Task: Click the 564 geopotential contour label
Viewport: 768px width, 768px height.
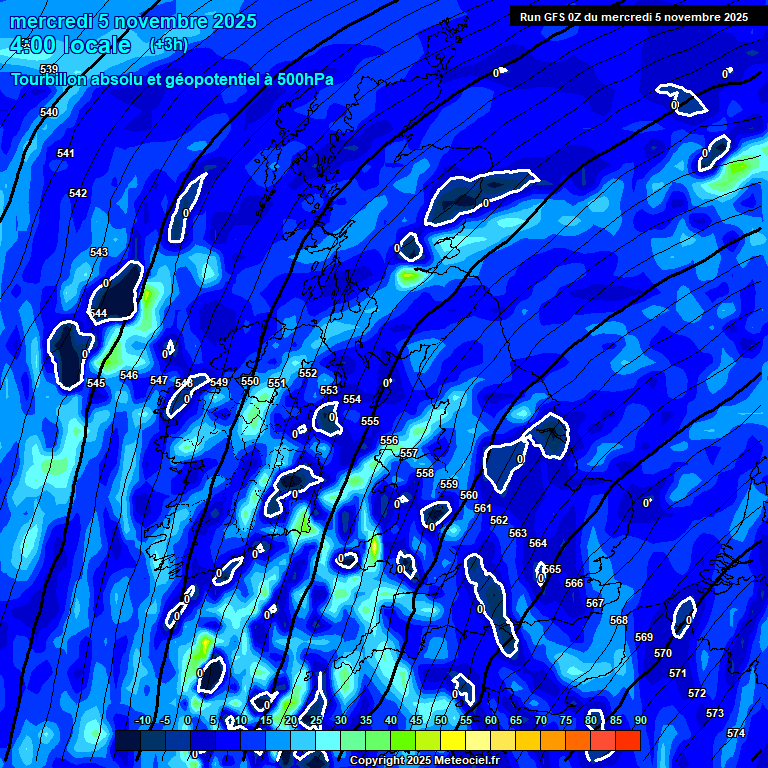Action: coord(538,544)
